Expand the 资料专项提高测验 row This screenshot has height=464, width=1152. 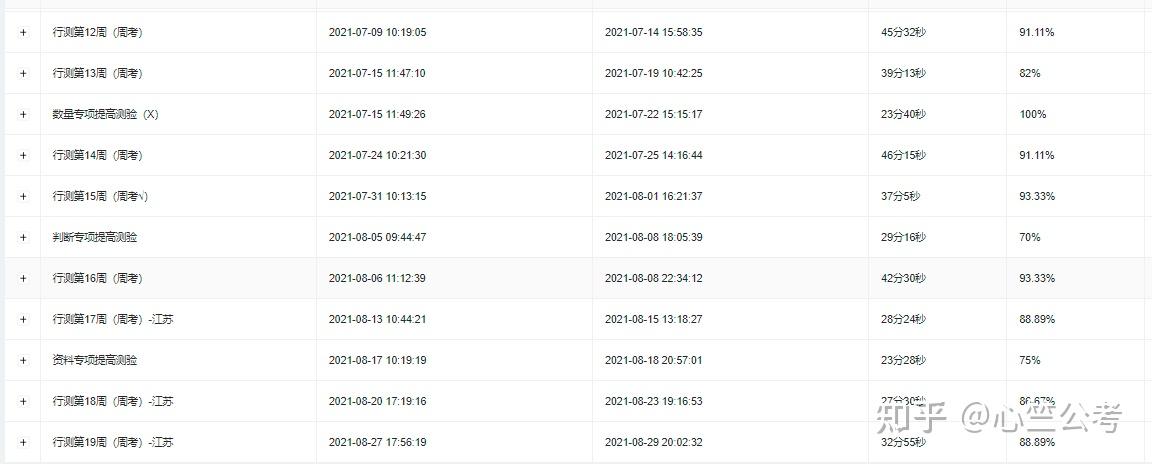23,361
